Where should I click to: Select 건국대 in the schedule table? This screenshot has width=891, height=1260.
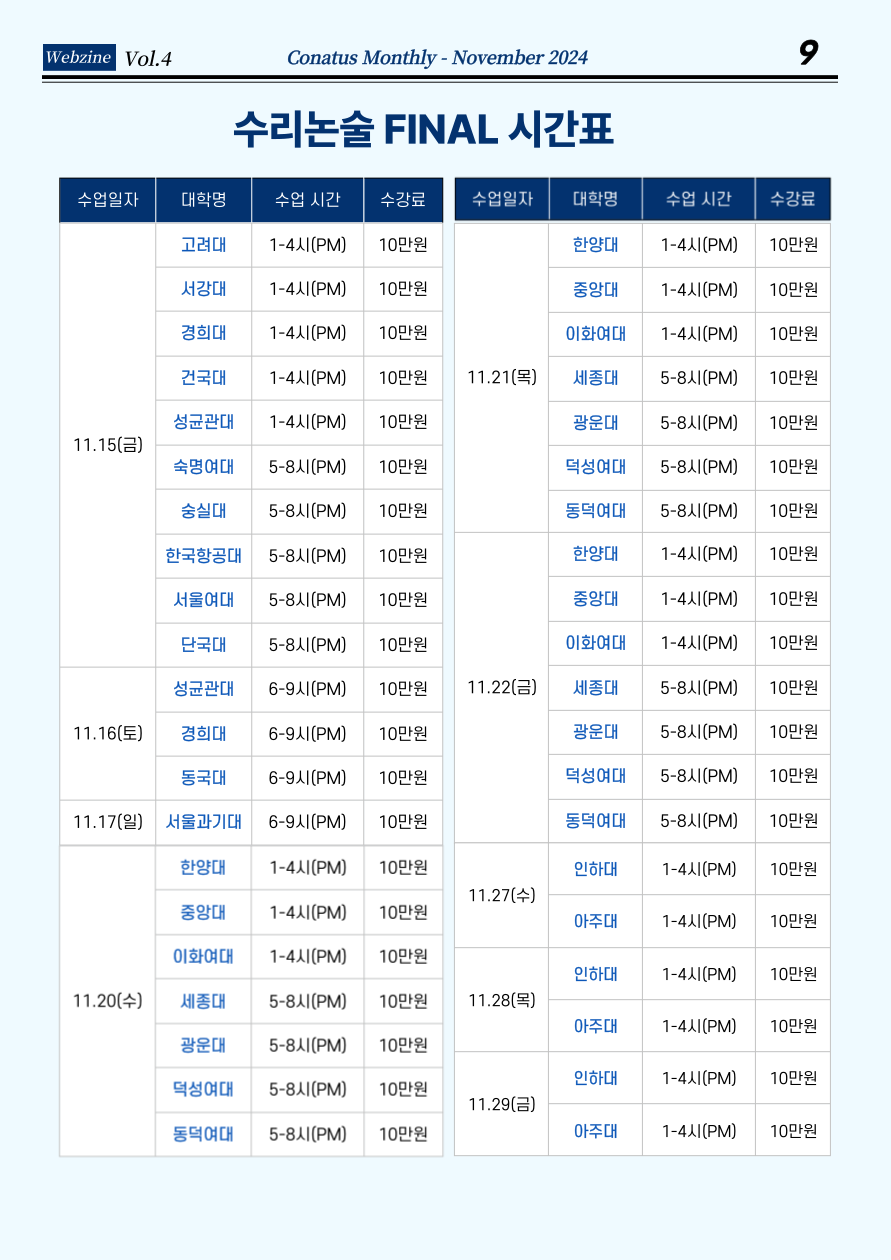tap(203, 378)
